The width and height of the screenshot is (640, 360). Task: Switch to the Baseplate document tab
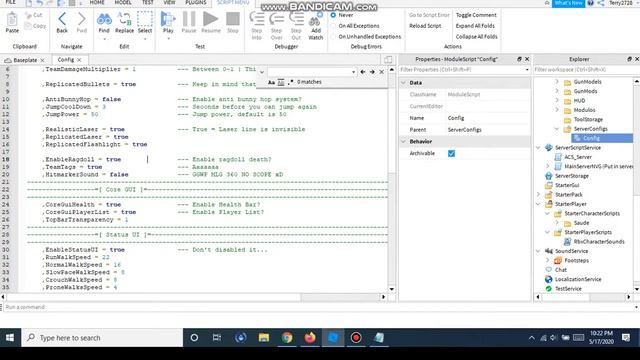pyautogui.click(x=25, y=60)
